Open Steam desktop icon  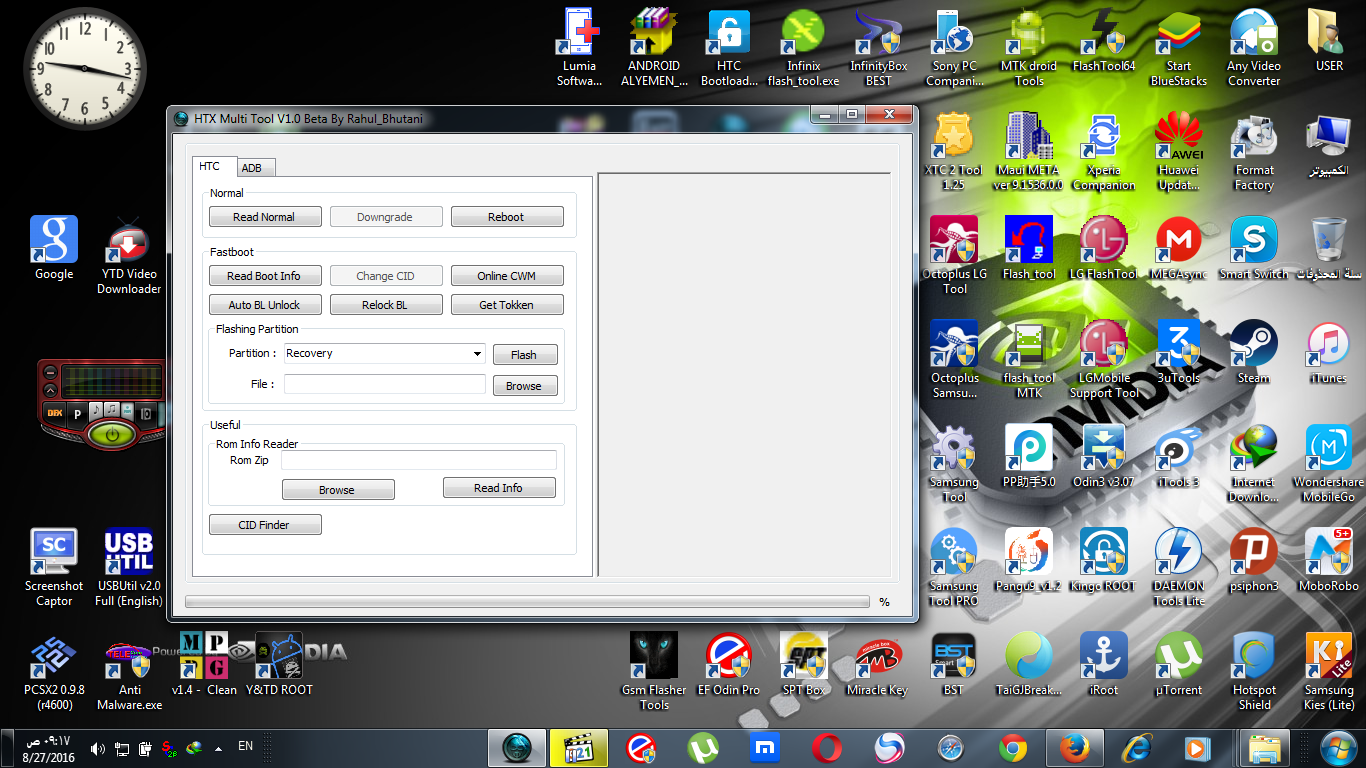coord(1254,351)
